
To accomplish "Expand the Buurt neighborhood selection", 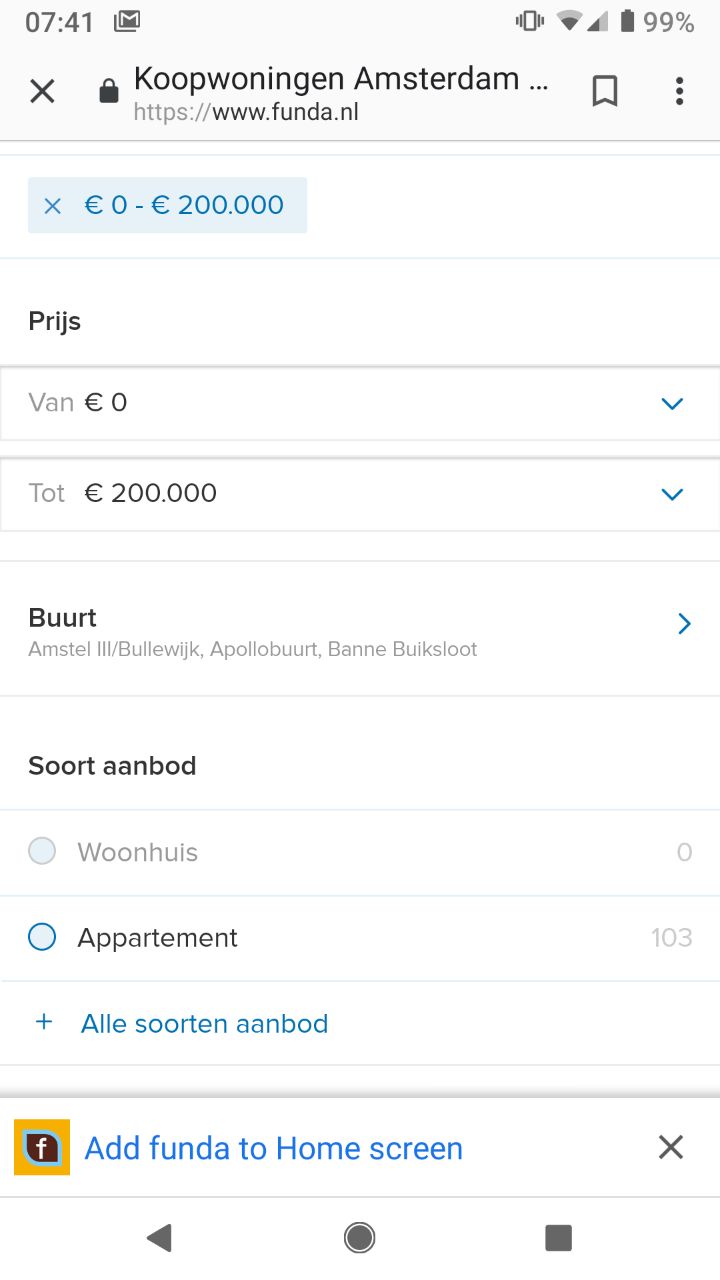I will (x=360, y=629).
